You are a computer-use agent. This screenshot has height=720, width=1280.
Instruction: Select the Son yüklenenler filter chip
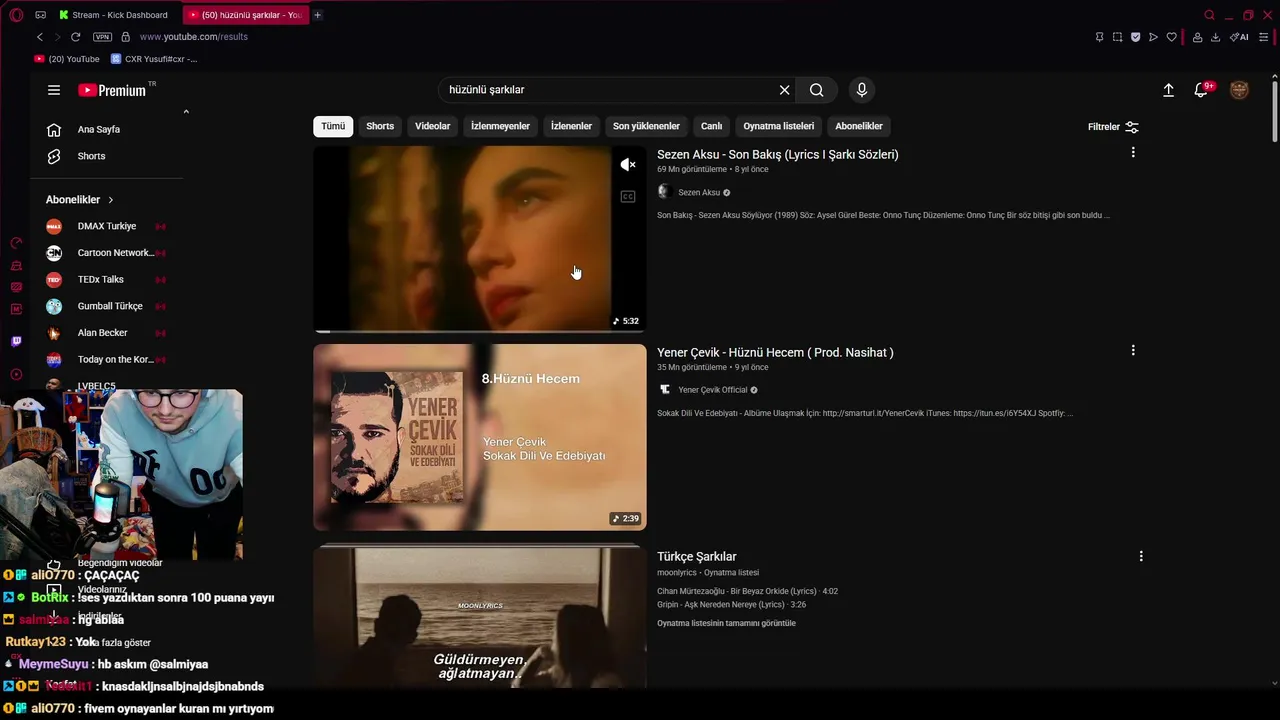coord(646,126)
